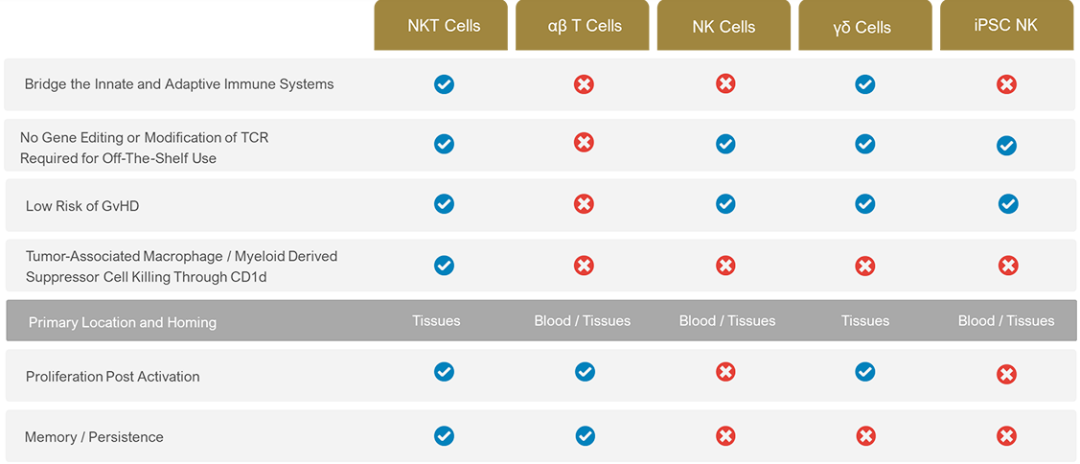Select the iPSC NK column header
Screen dimensions: 1080x464
point(1007,25)
